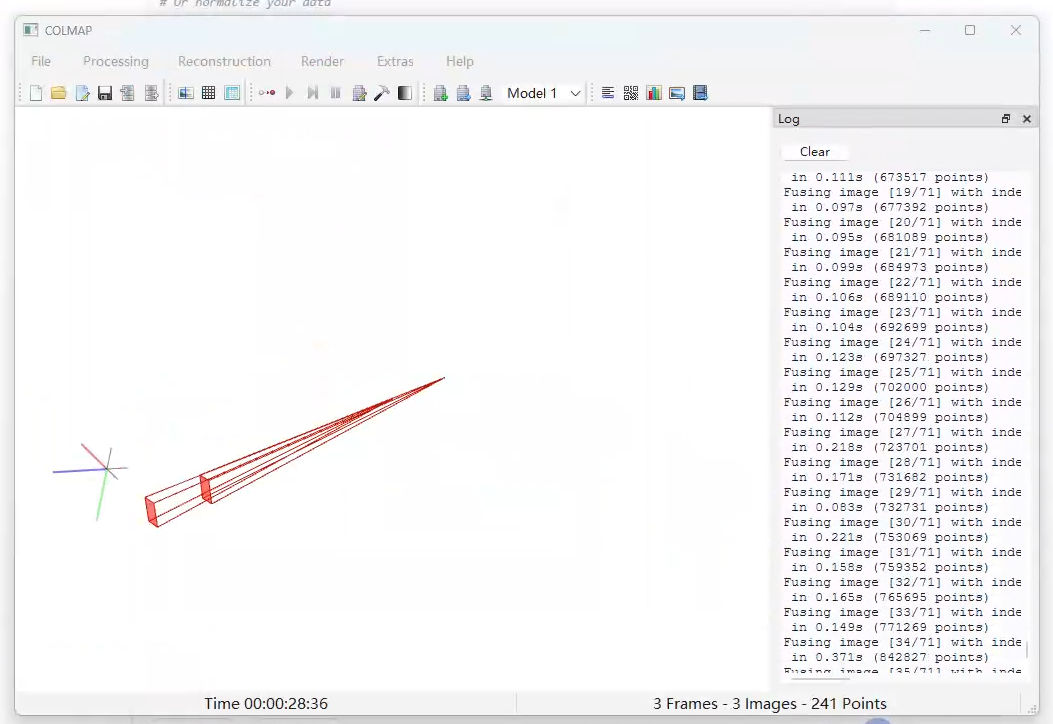The height and width of the screenshot is (724, 1053).
Task: Open Database management icon
Action: tap(232, 93)
